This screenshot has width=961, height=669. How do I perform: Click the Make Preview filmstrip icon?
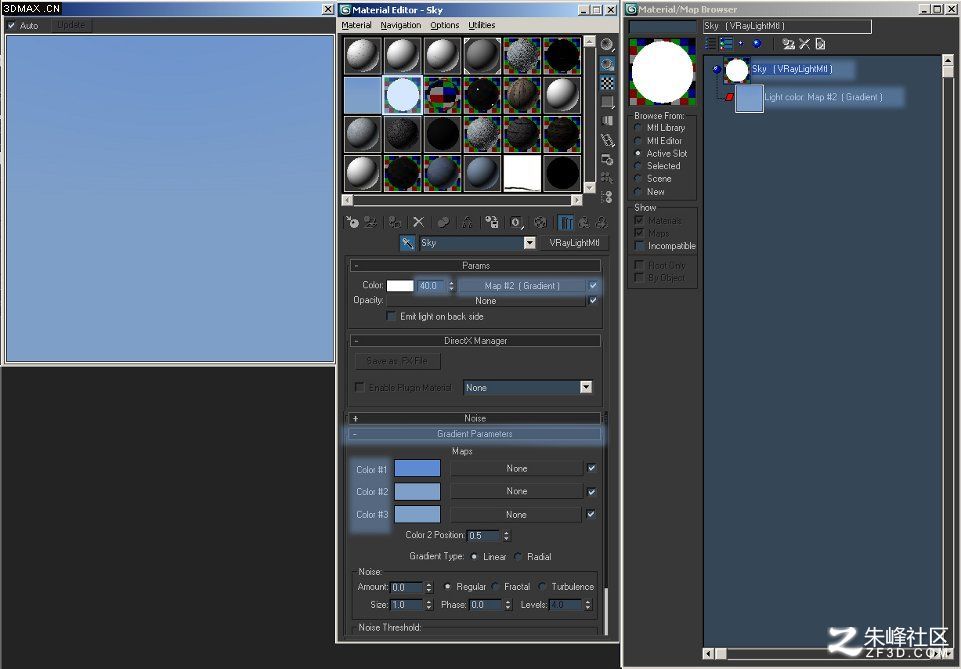coord(607,140)
